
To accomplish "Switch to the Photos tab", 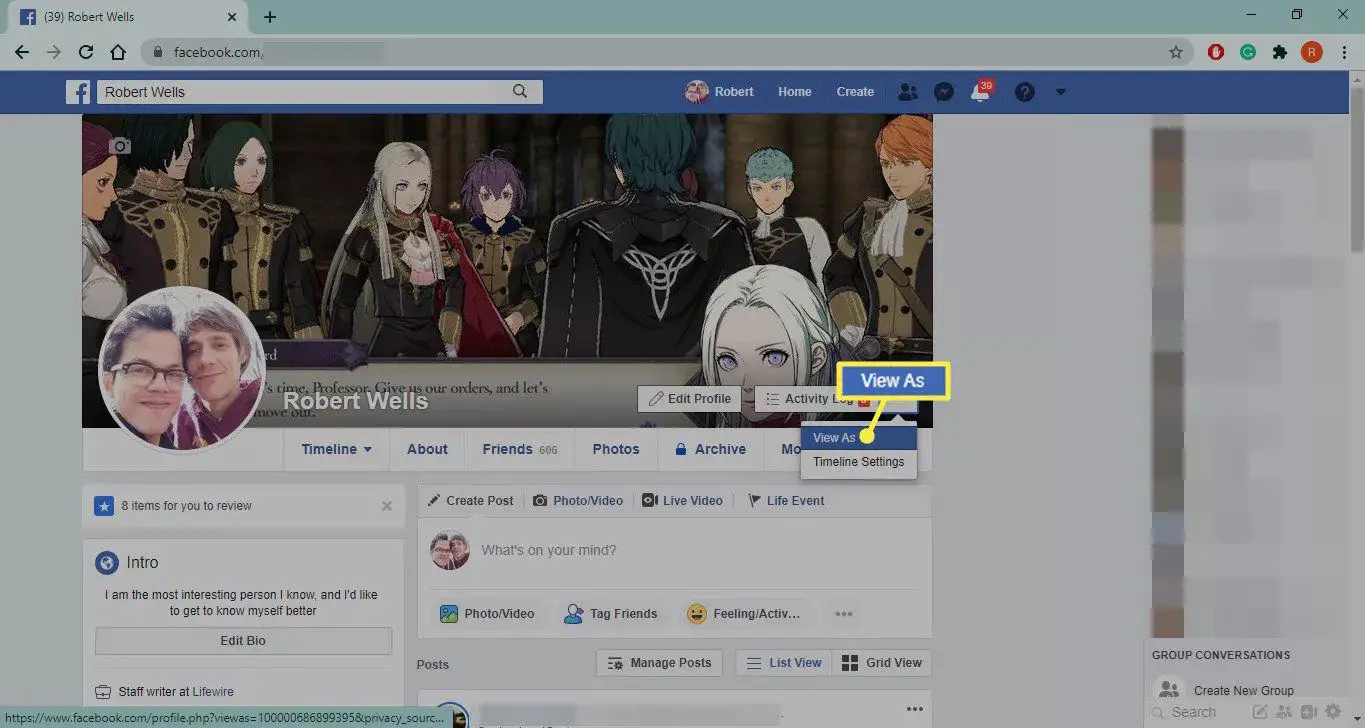I will (x=616, y=449).
